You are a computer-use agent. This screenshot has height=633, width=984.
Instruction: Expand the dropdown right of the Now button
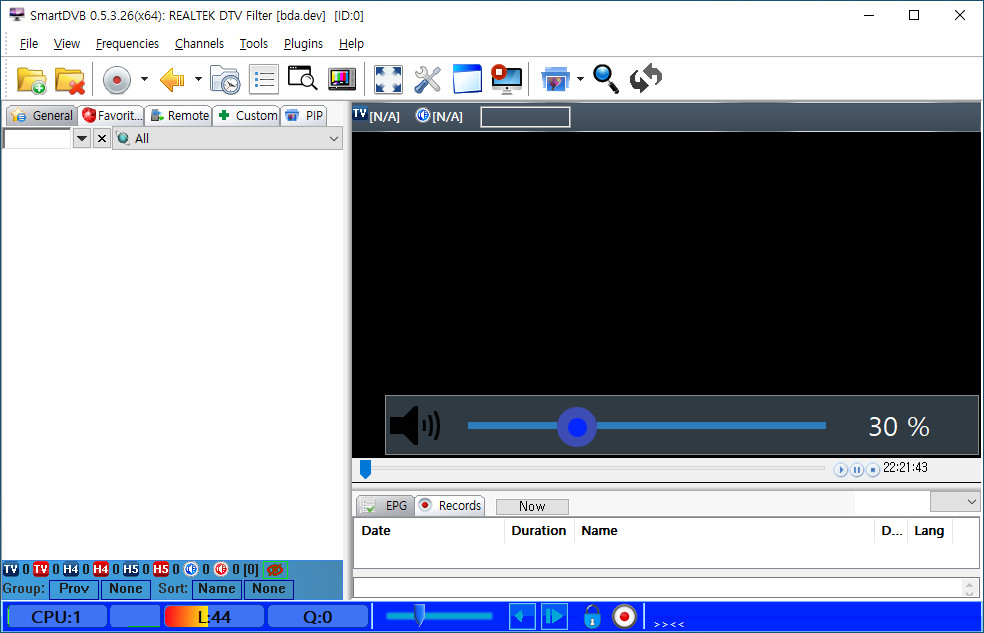(x=955, y=502)
